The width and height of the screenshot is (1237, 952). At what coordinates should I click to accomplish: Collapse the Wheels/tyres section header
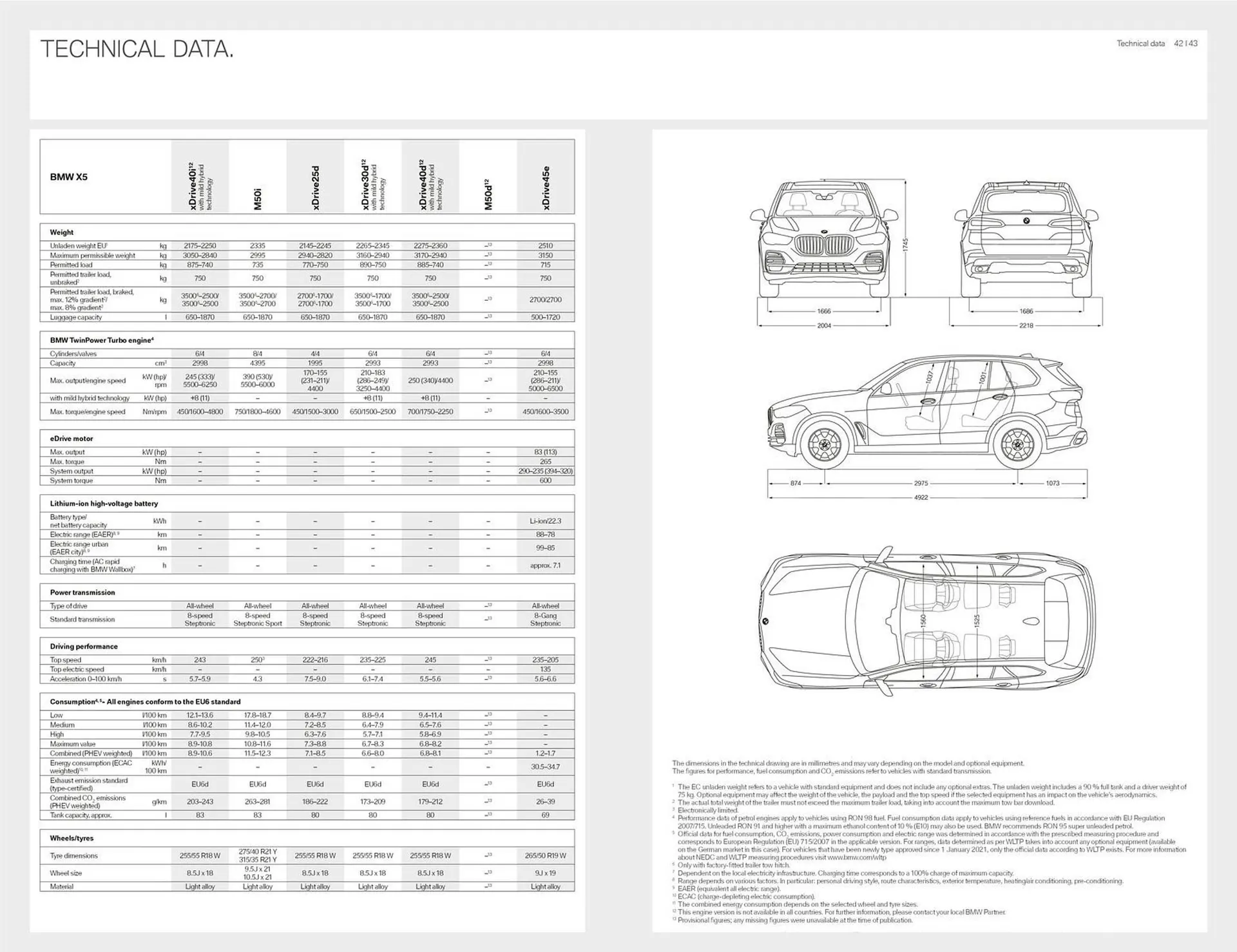(71, 839)
